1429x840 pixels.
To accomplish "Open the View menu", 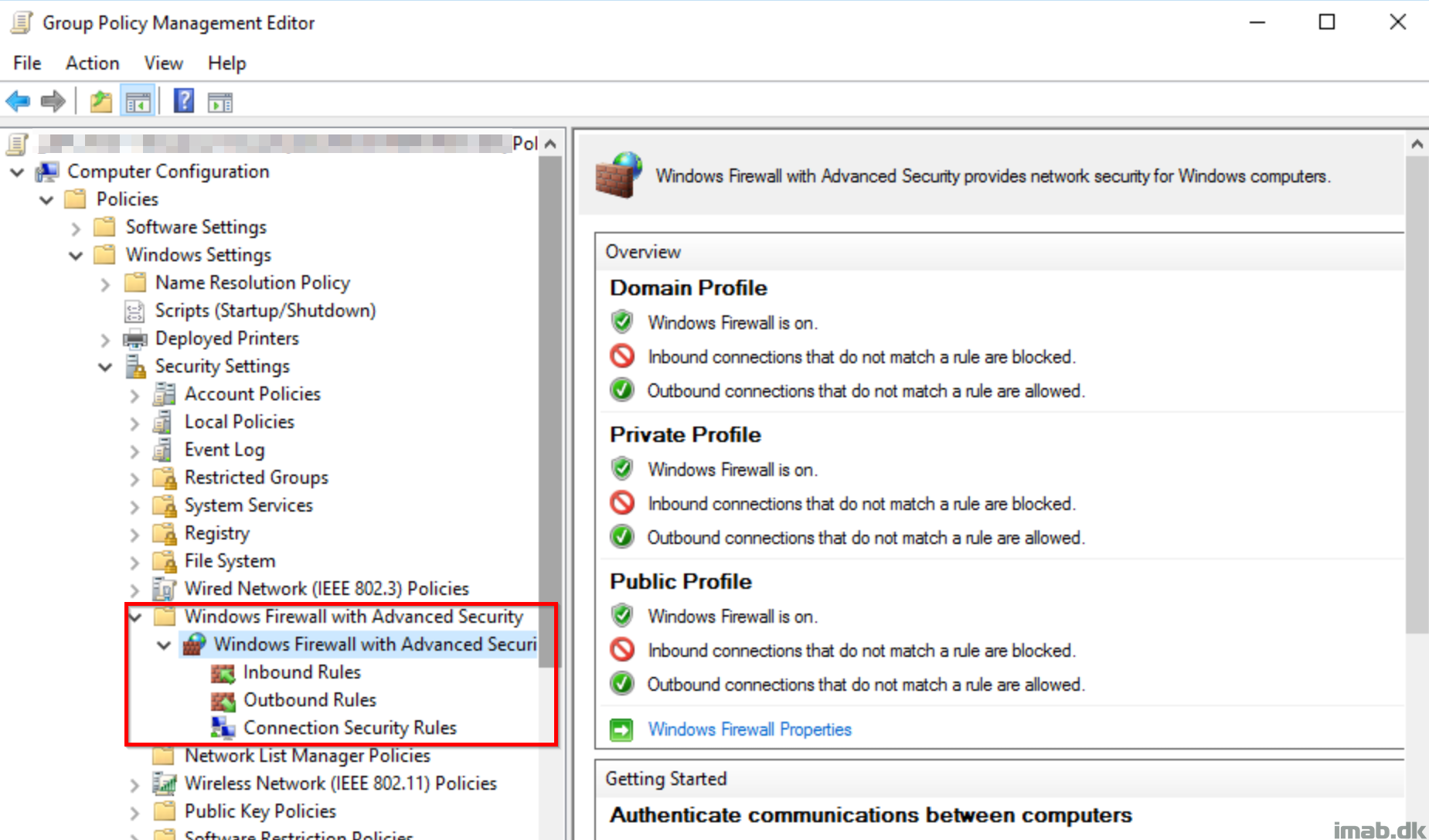I will pyautogui.click(x=164, y=63).
